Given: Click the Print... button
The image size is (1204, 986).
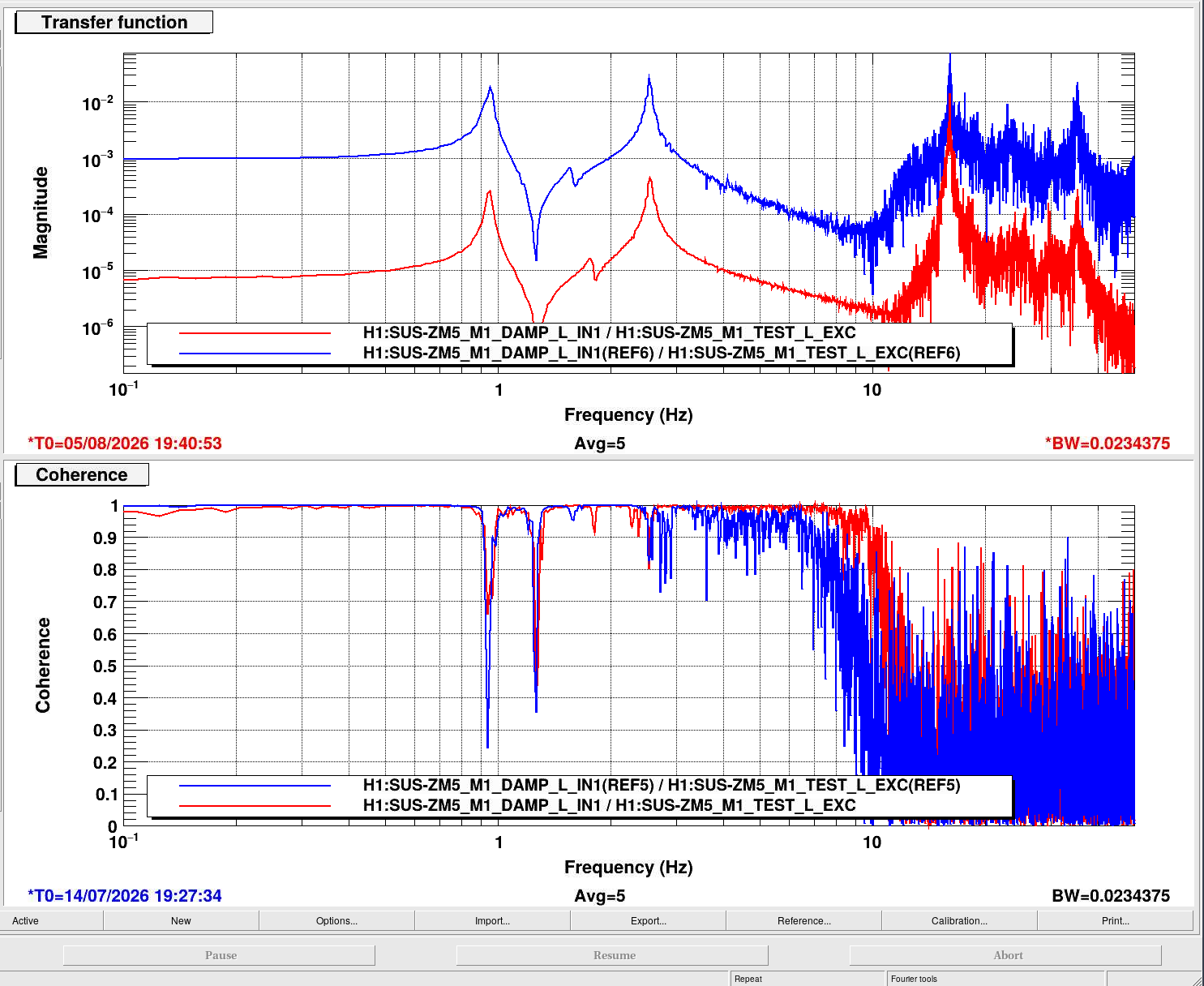Looking at the screenshot, I should [1115, 920].
